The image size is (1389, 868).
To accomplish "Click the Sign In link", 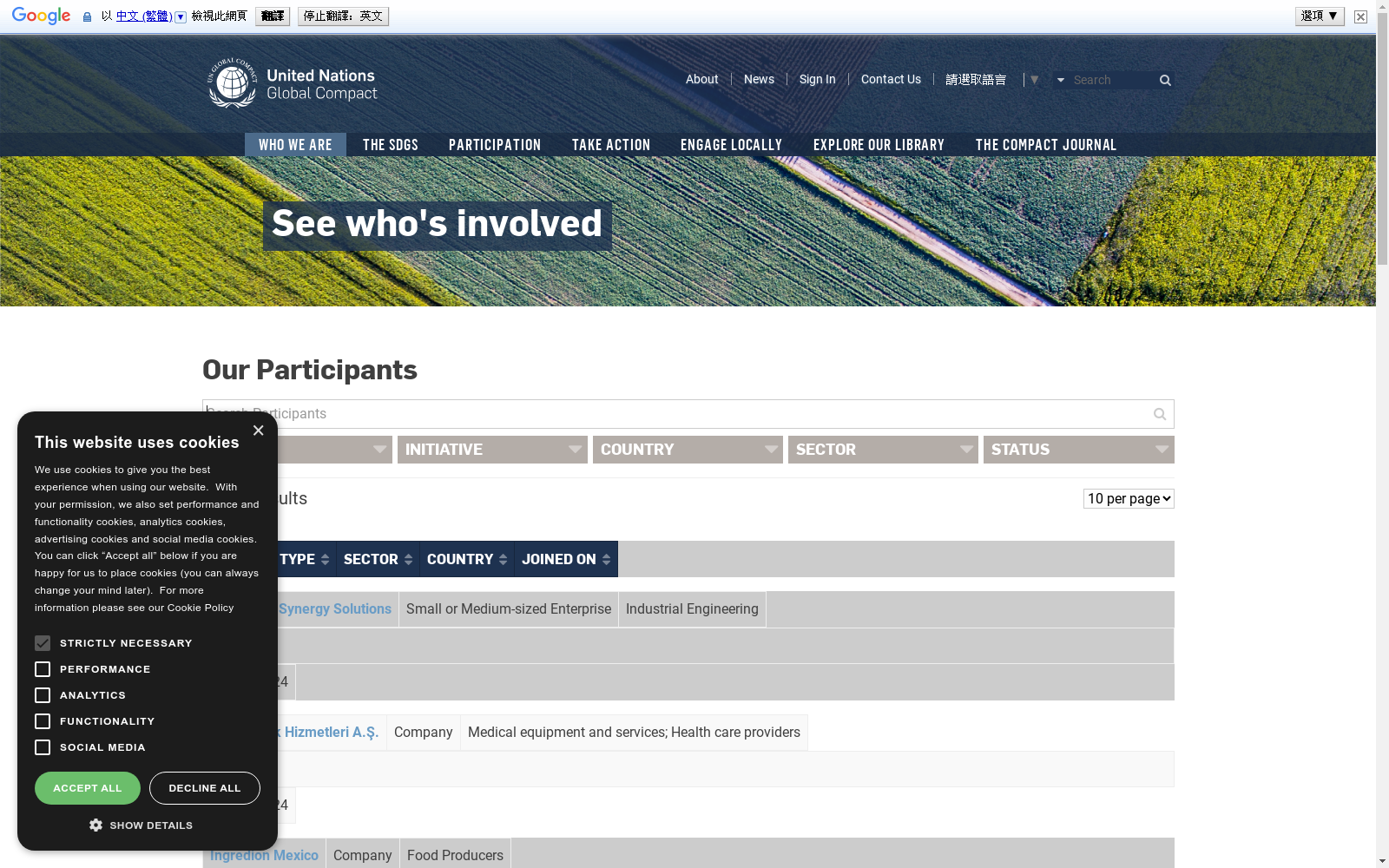I will (x=817, y=79).
